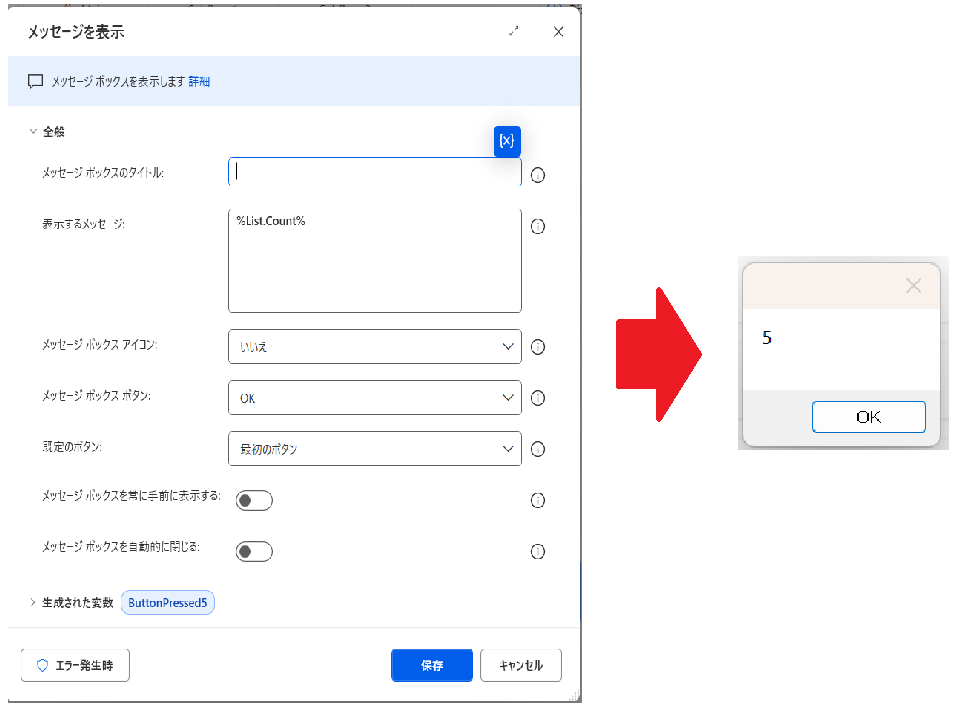Open the default button dropdown
The height and width of the screenshot is (711, 958).
pyautogui.click(x=374, y=449)
